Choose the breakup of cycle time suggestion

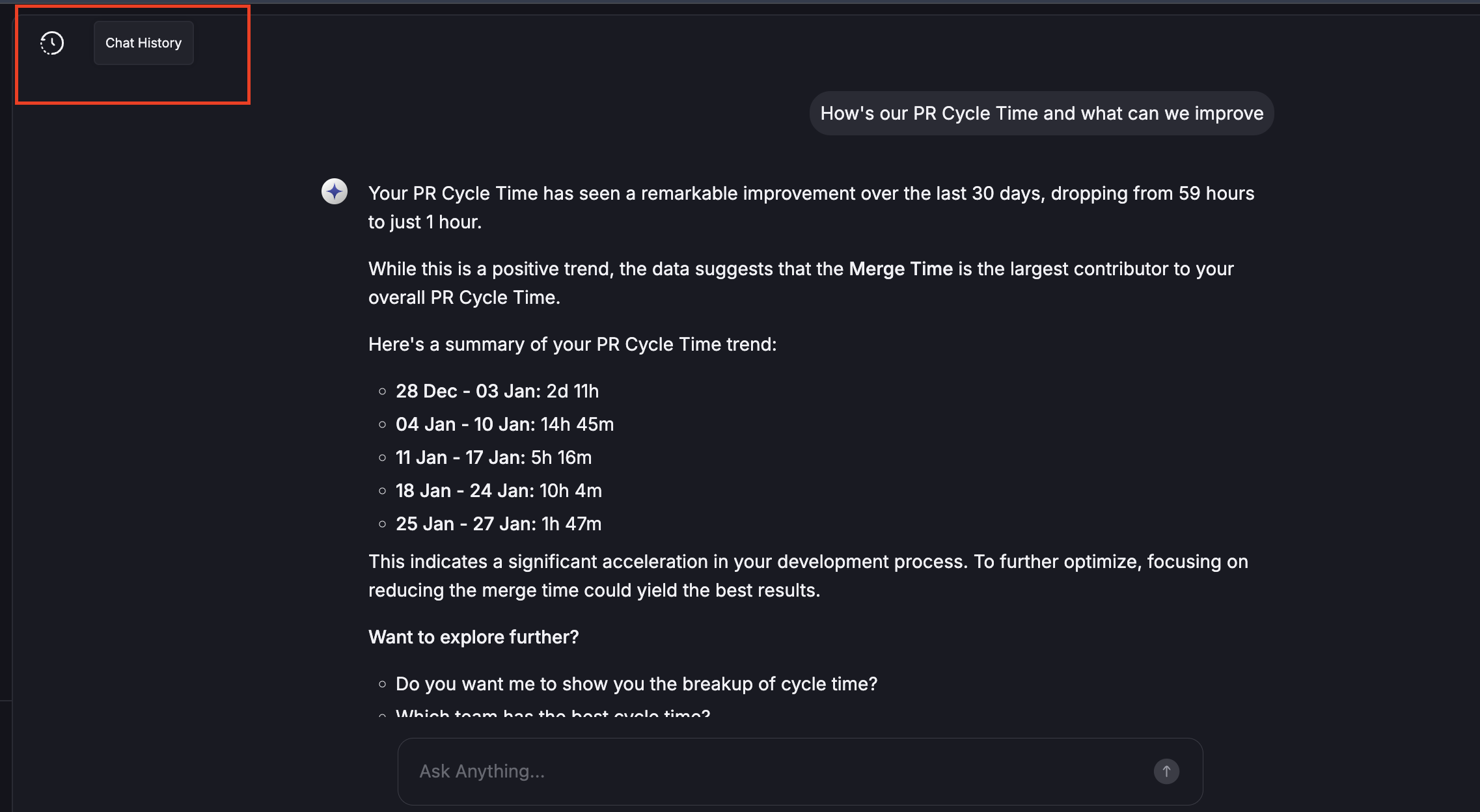[x=636, y=684]
